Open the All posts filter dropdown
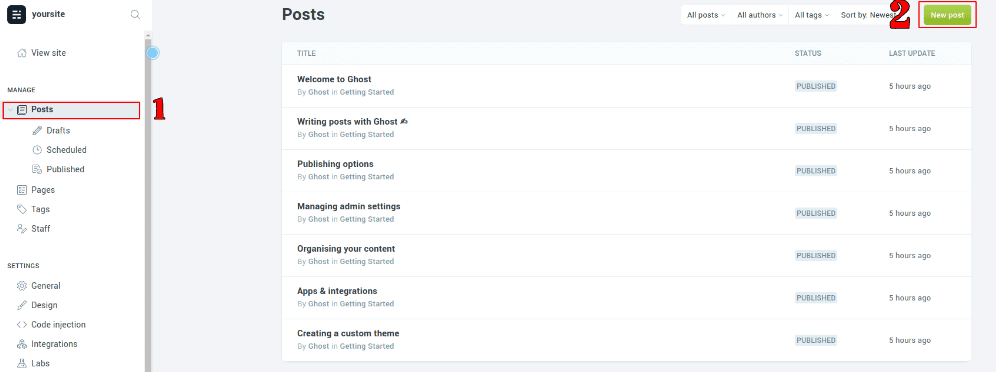996x372 pixels. (x=706, y=15)
